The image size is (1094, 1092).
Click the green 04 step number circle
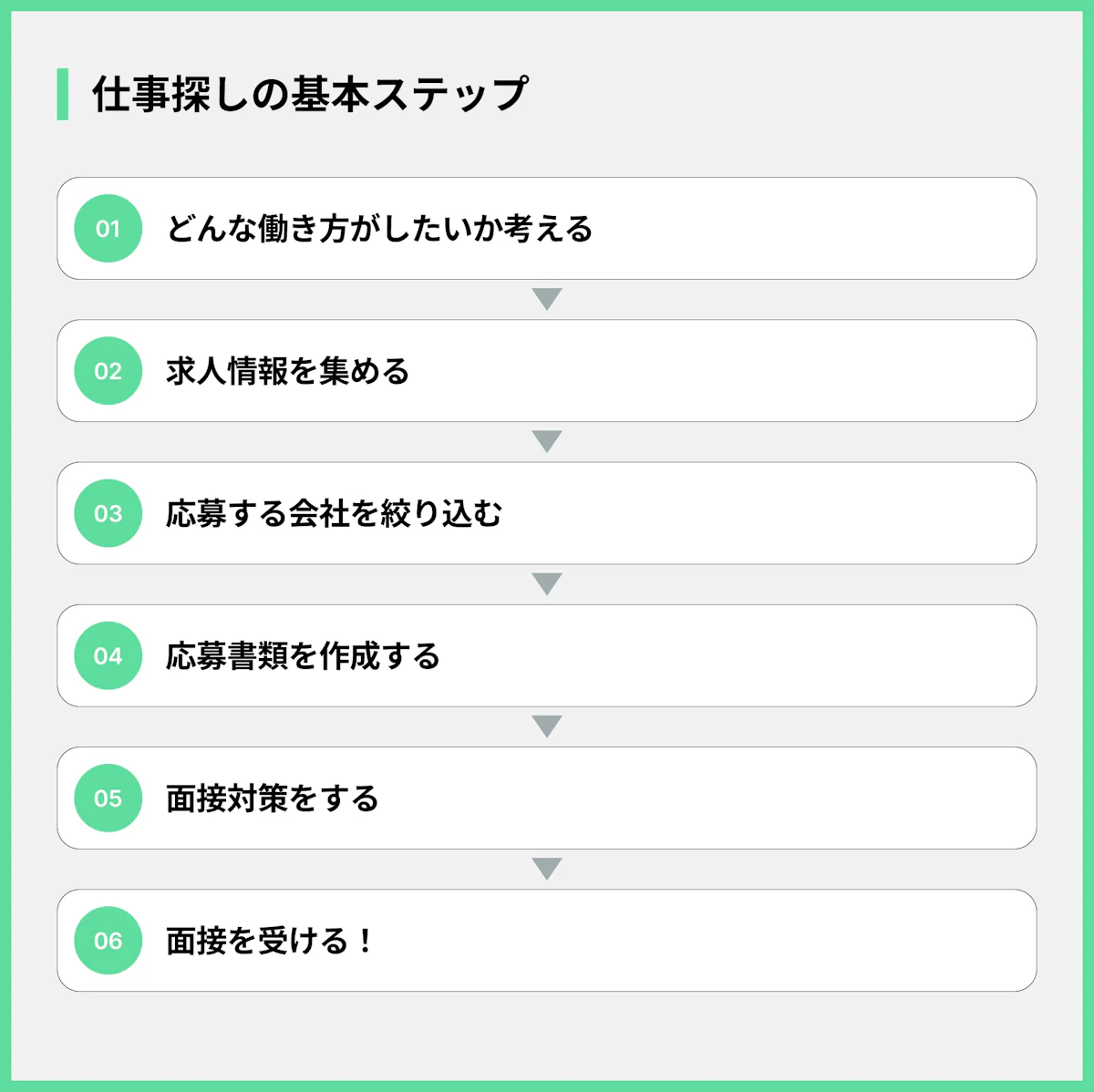coord(108,655)
